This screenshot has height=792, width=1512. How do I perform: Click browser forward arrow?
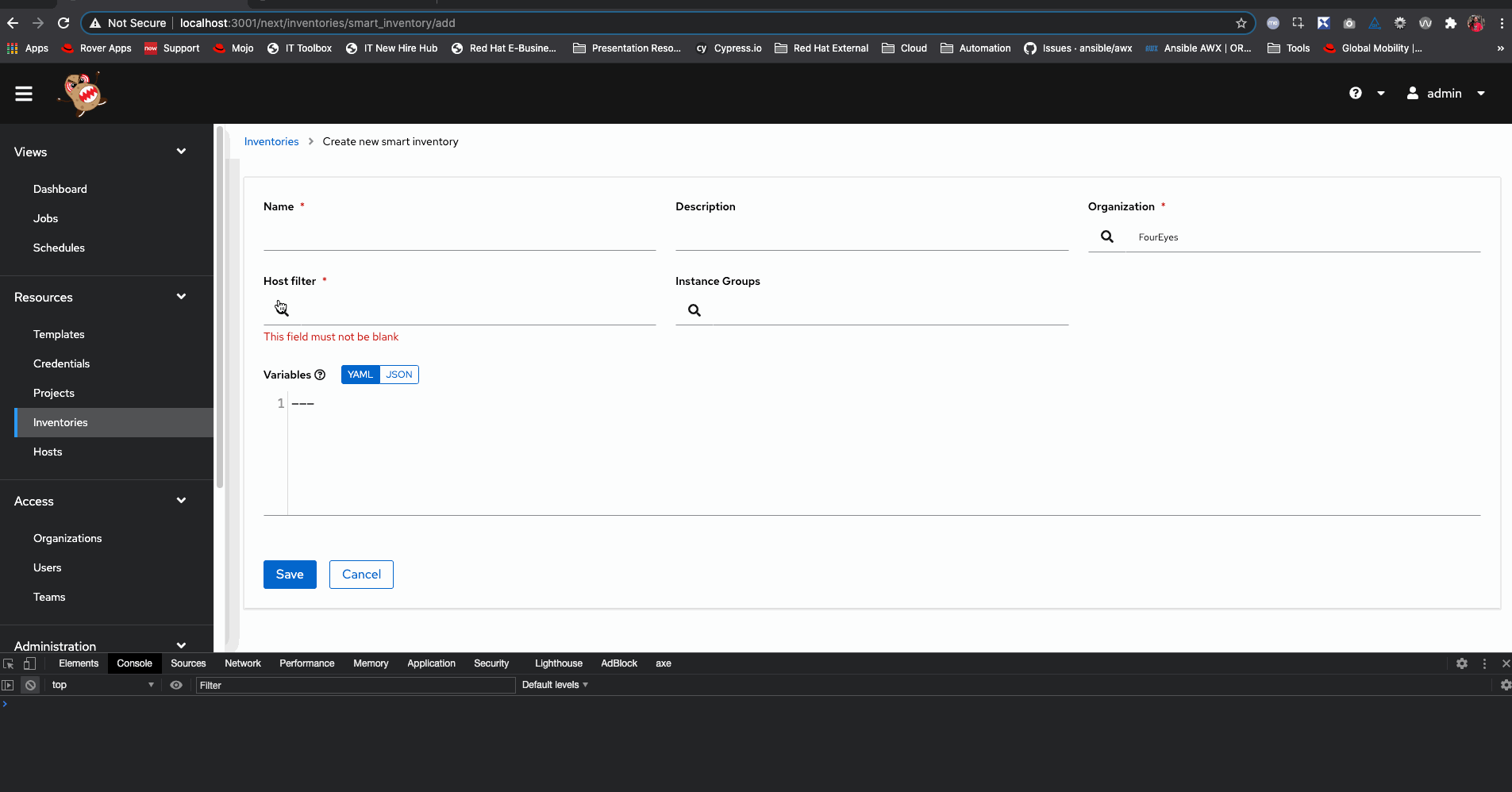pos(38,23)
